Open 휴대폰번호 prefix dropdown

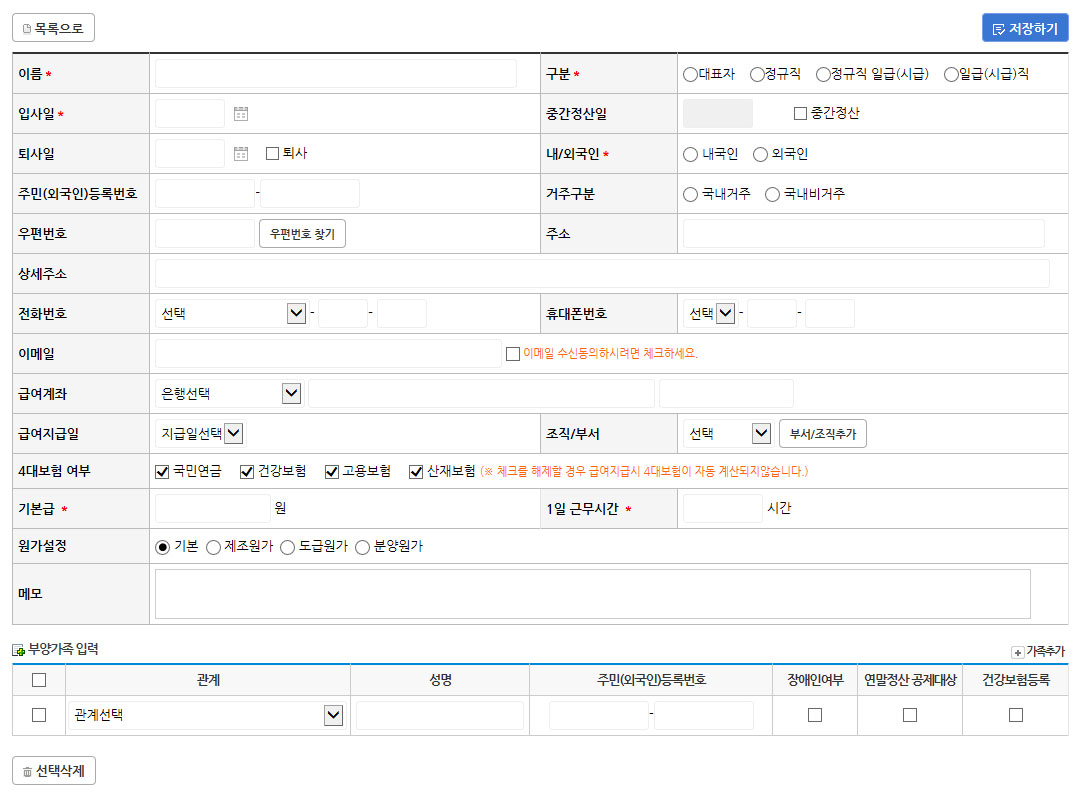pyautogui.click(x=710, y=314)
